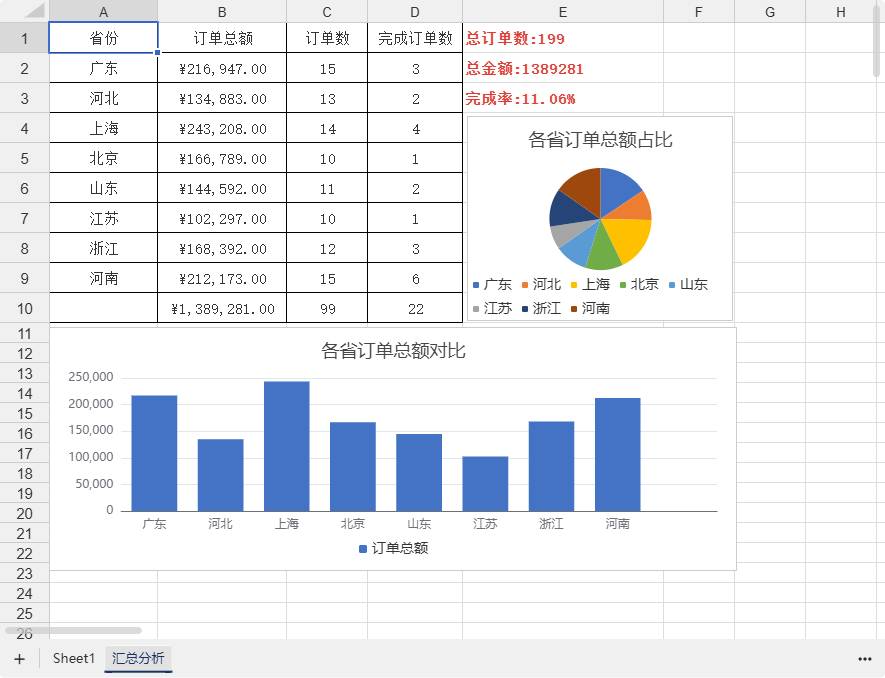Viewport: 885px width, 678px height.
Task: Click the 上海 legend swatch in pie chart
Action: tap(574, 285)
